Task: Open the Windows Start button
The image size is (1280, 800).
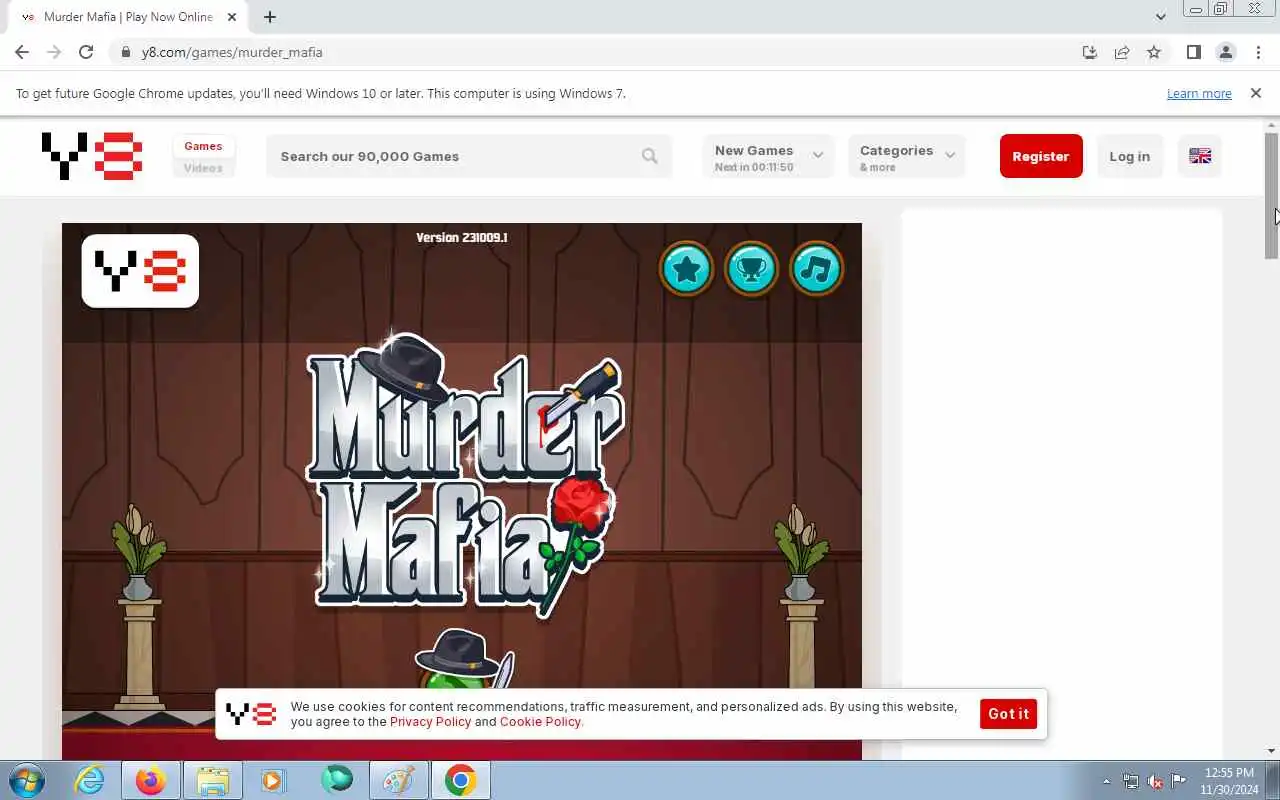Action: point(26,780)
